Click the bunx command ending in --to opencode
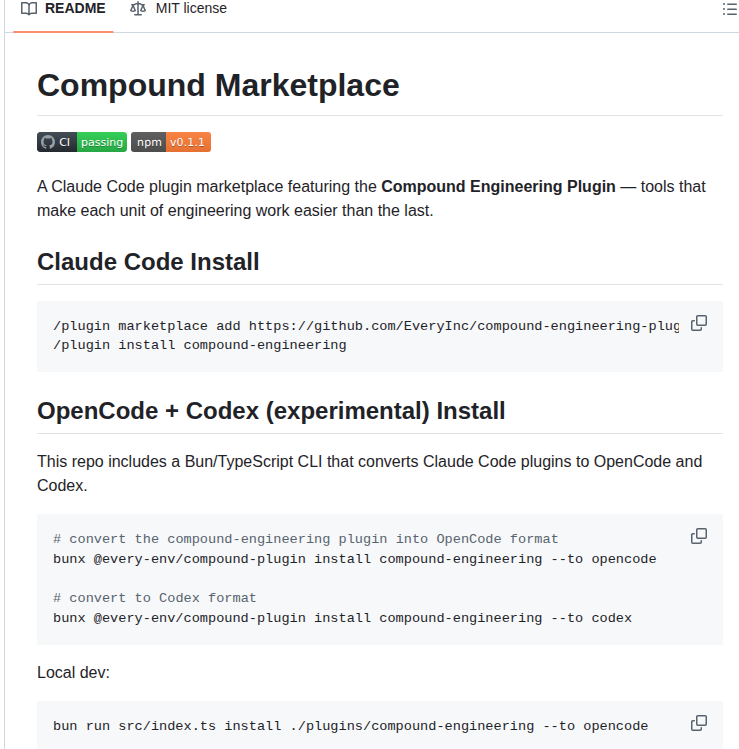The height and width of the screenshot is (749, 739). coord(354,559)
